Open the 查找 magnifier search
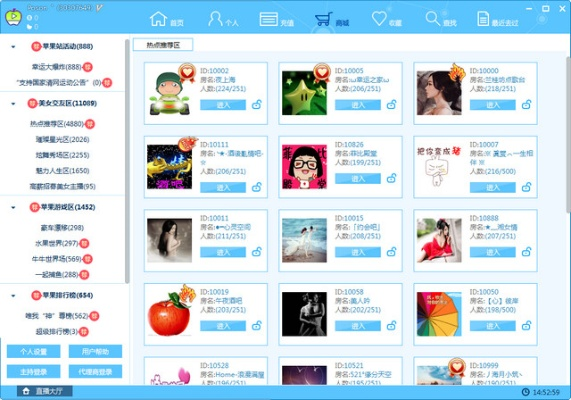Image resolution: width=571 pixels, height=400 pixels. coord(441,20)
